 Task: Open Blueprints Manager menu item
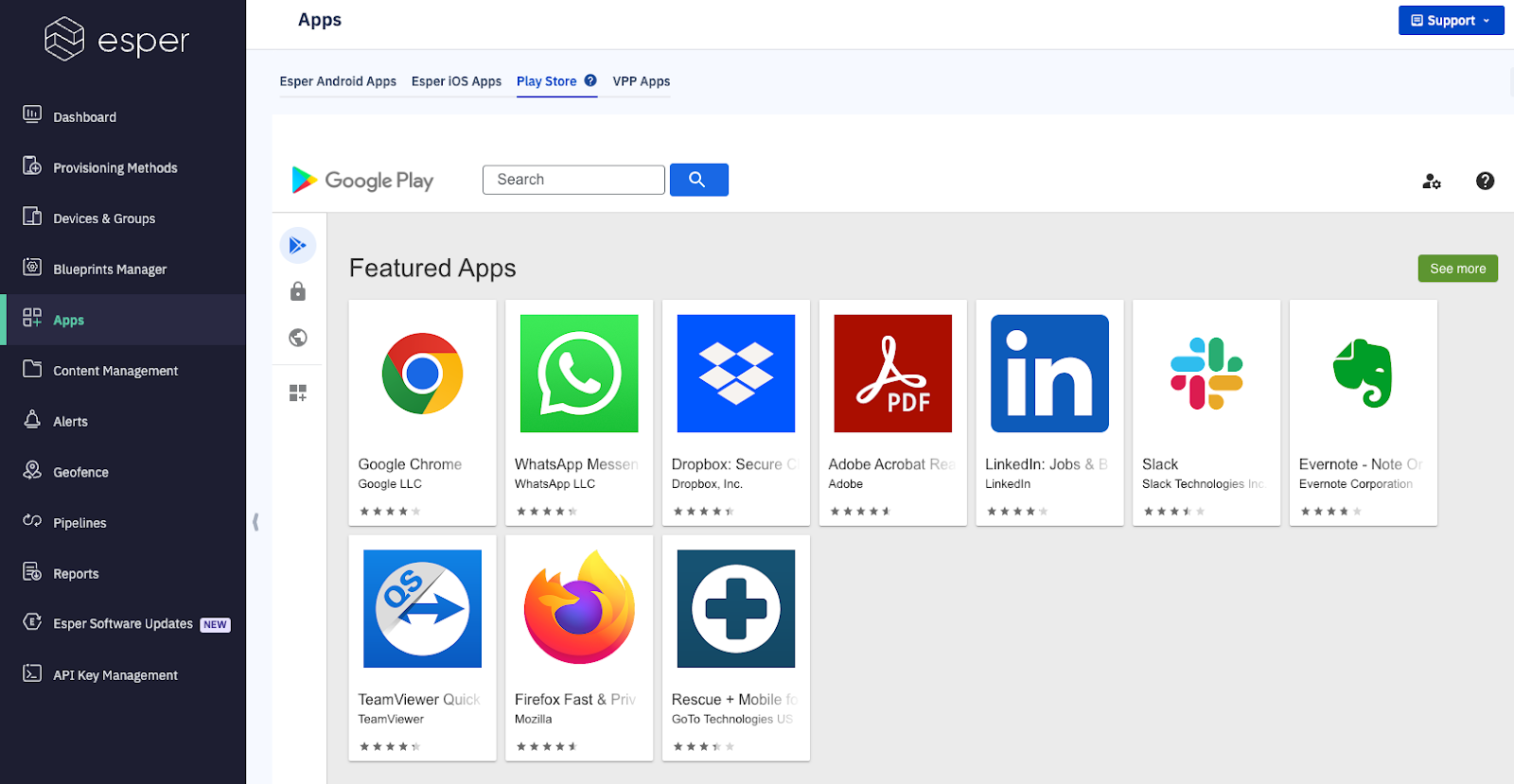point(110,270)
